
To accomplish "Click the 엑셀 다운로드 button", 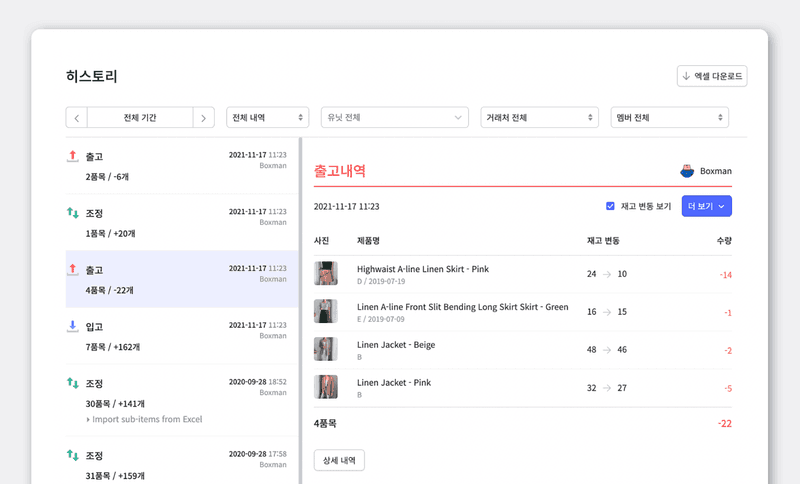I will pyautogui.click(x=712, y=76).
